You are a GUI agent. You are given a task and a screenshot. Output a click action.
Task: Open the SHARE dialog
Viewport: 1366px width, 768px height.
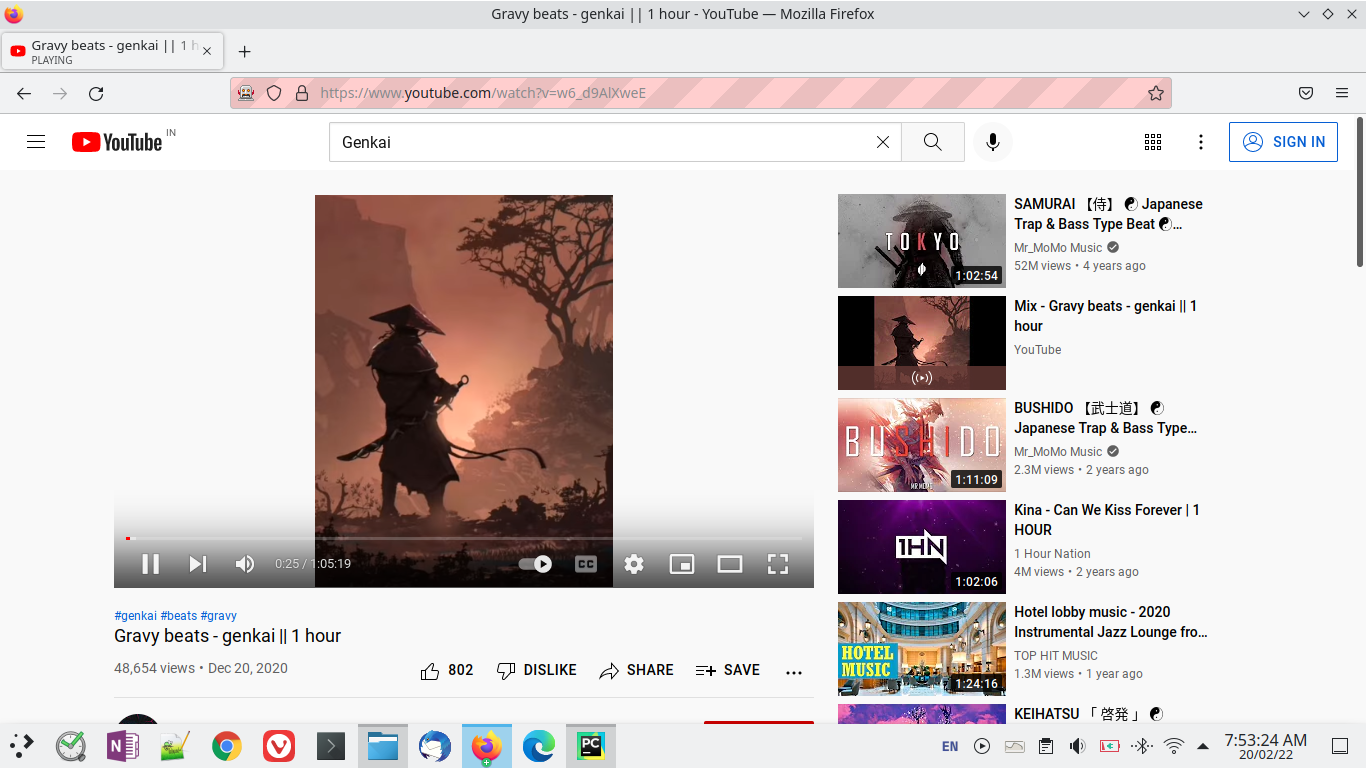click(x=636, y=671)
